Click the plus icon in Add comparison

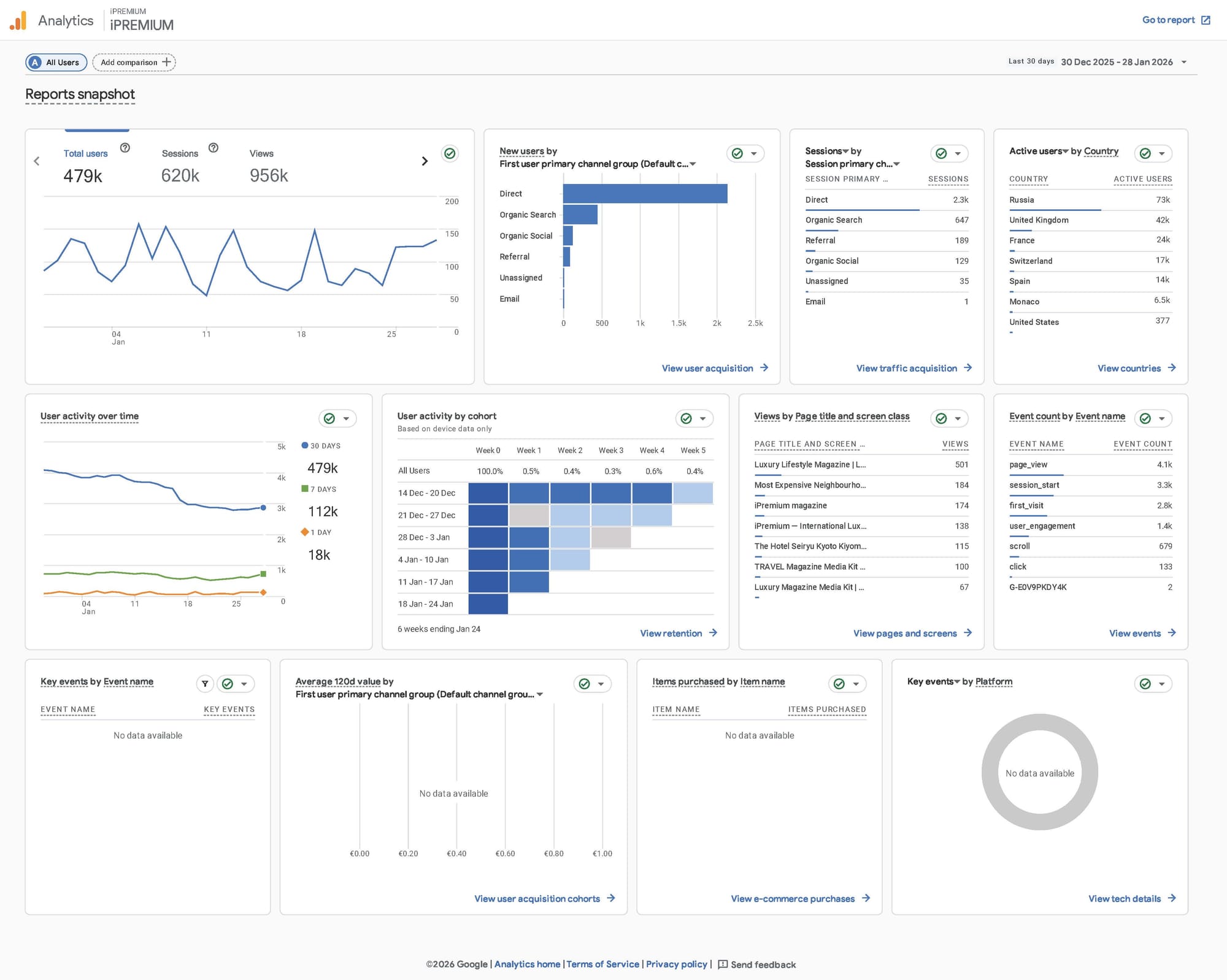pos(166,62)
